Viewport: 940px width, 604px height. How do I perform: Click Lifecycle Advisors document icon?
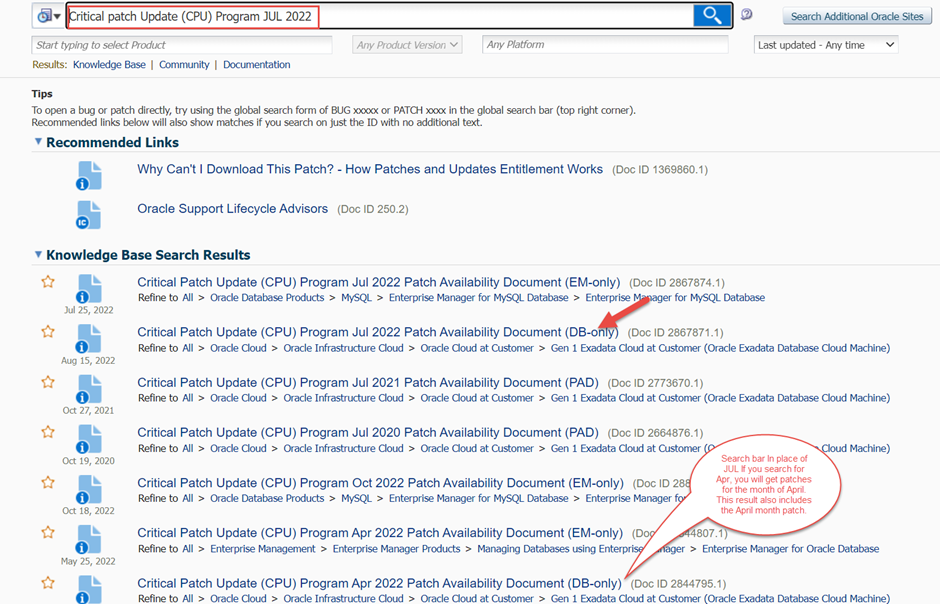point(89,215)
